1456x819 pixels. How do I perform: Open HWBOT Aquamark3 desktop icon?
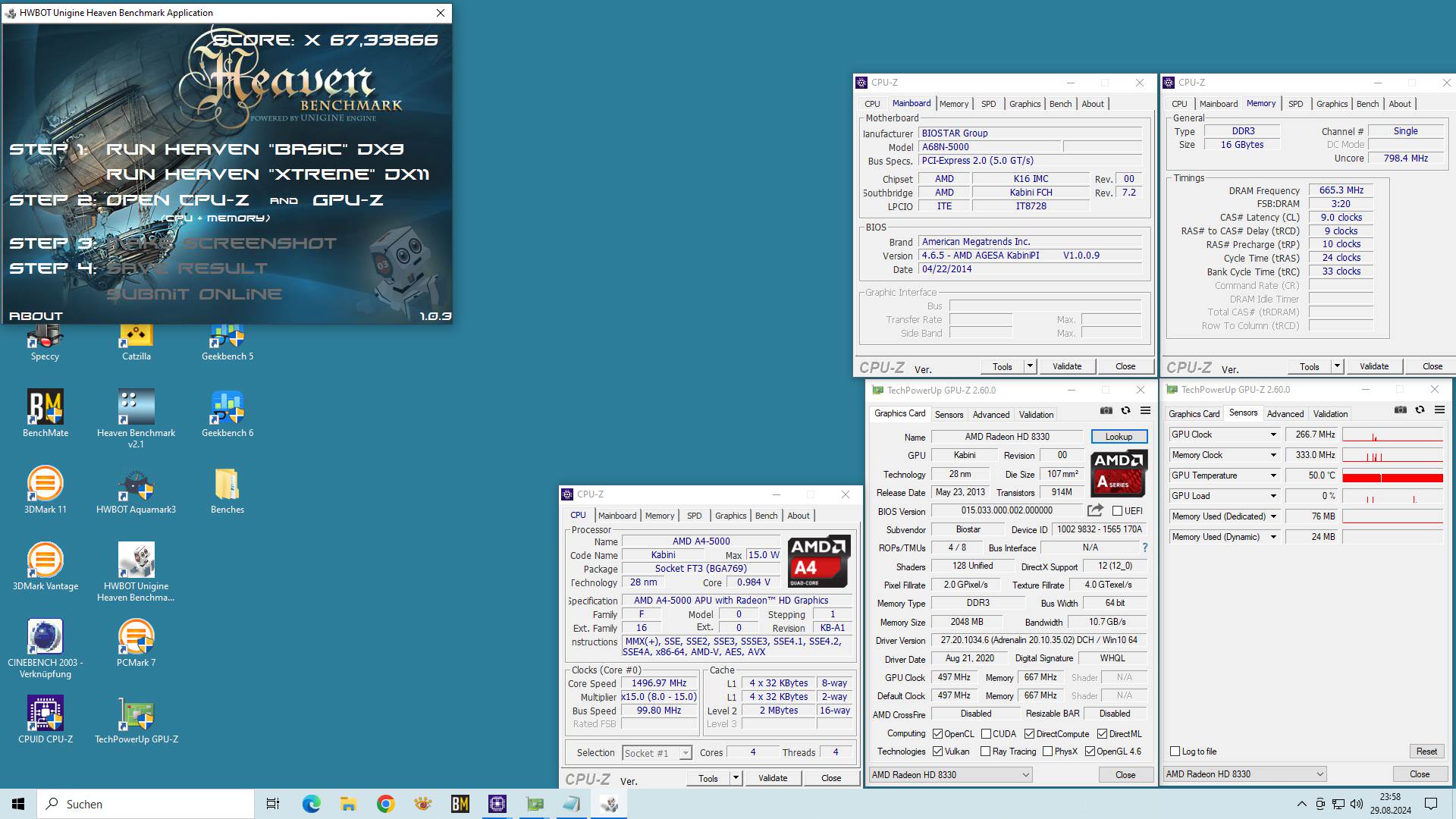pos(136,490)
